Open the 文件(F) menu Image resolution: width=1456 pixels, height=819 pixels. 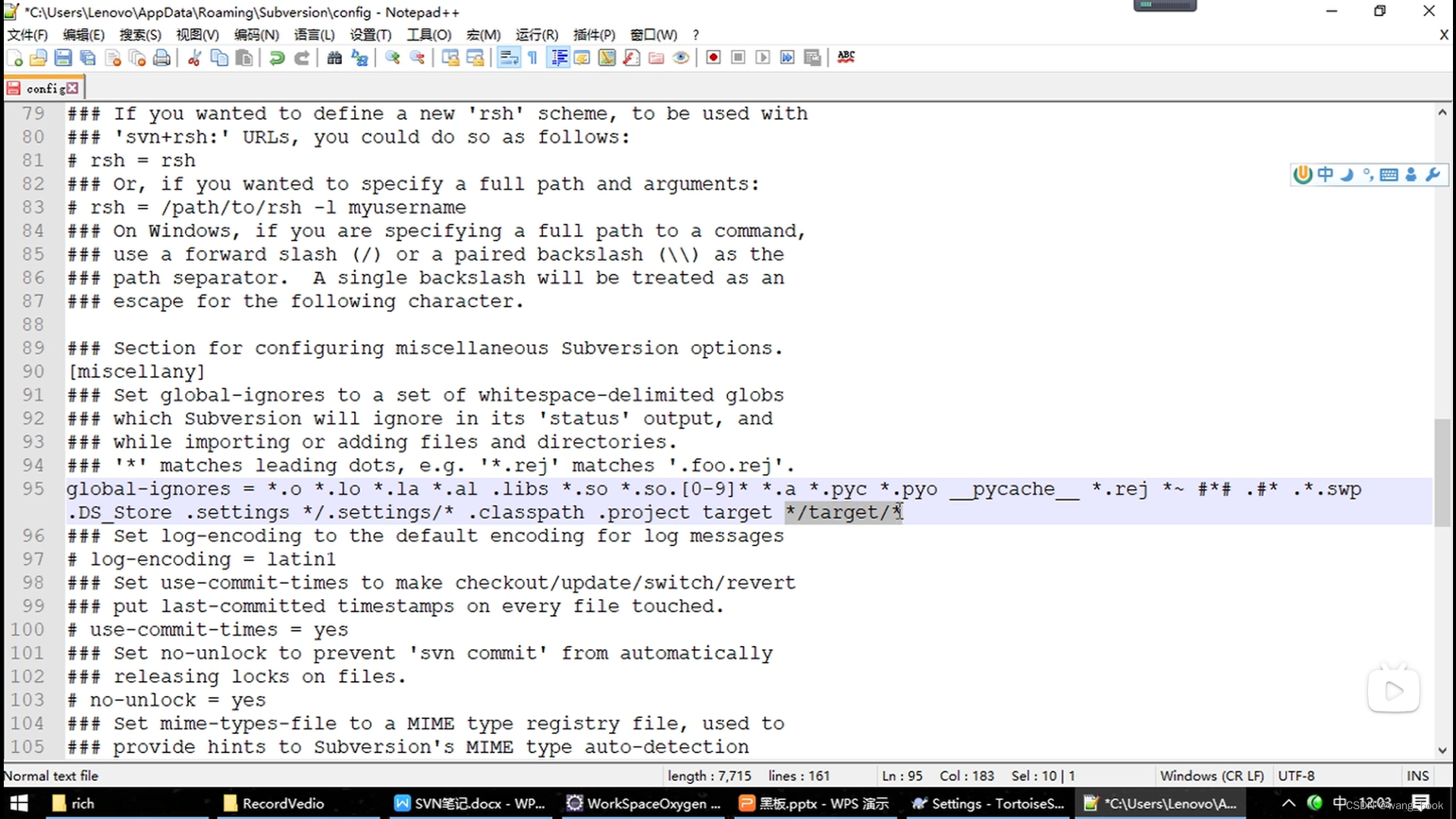pos(27,35)
